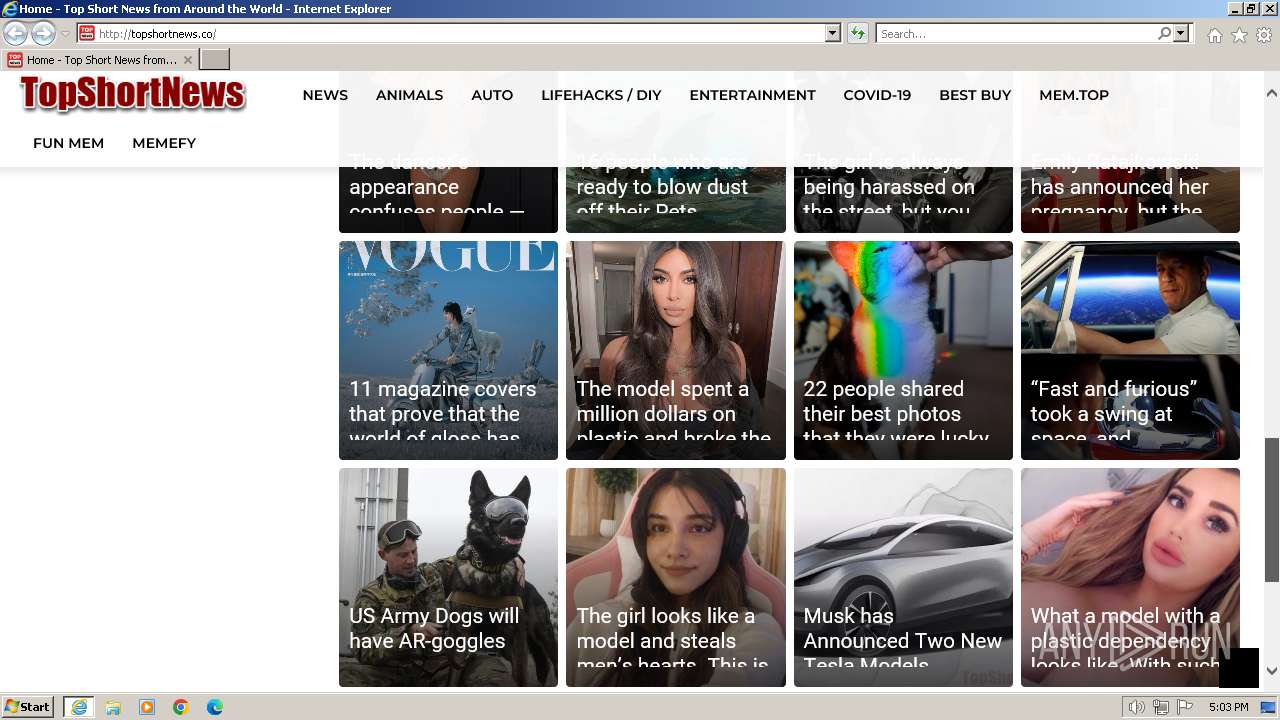
Task: Open the MEMEFY menu item
Action: pyautogui.click(x=164, y=143)
